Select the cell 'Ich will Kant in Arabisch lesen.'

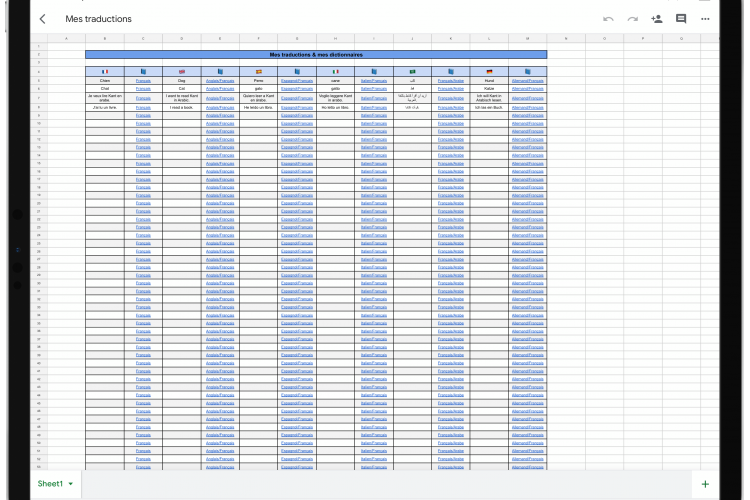[489, 98]
